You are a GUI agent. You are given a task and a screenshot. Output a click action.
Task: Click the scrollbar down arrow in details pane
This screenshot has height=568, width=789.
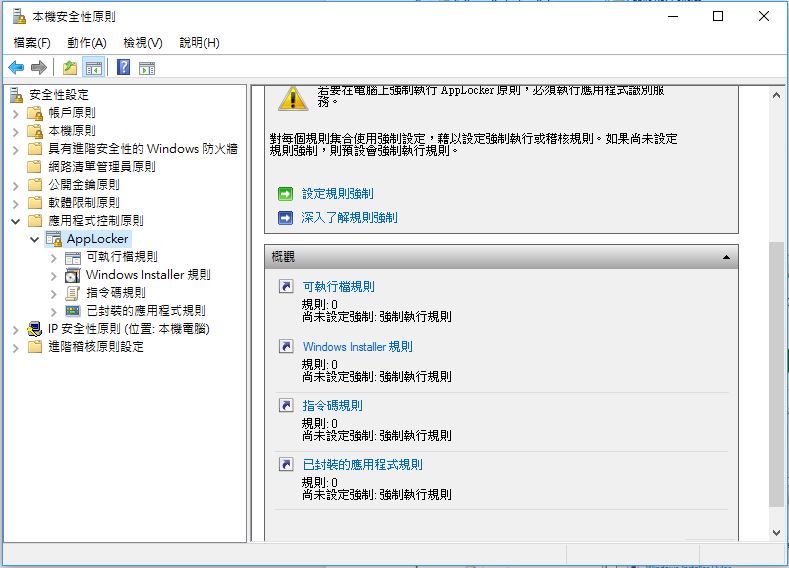pyautogui.click(x=776, y=532)
